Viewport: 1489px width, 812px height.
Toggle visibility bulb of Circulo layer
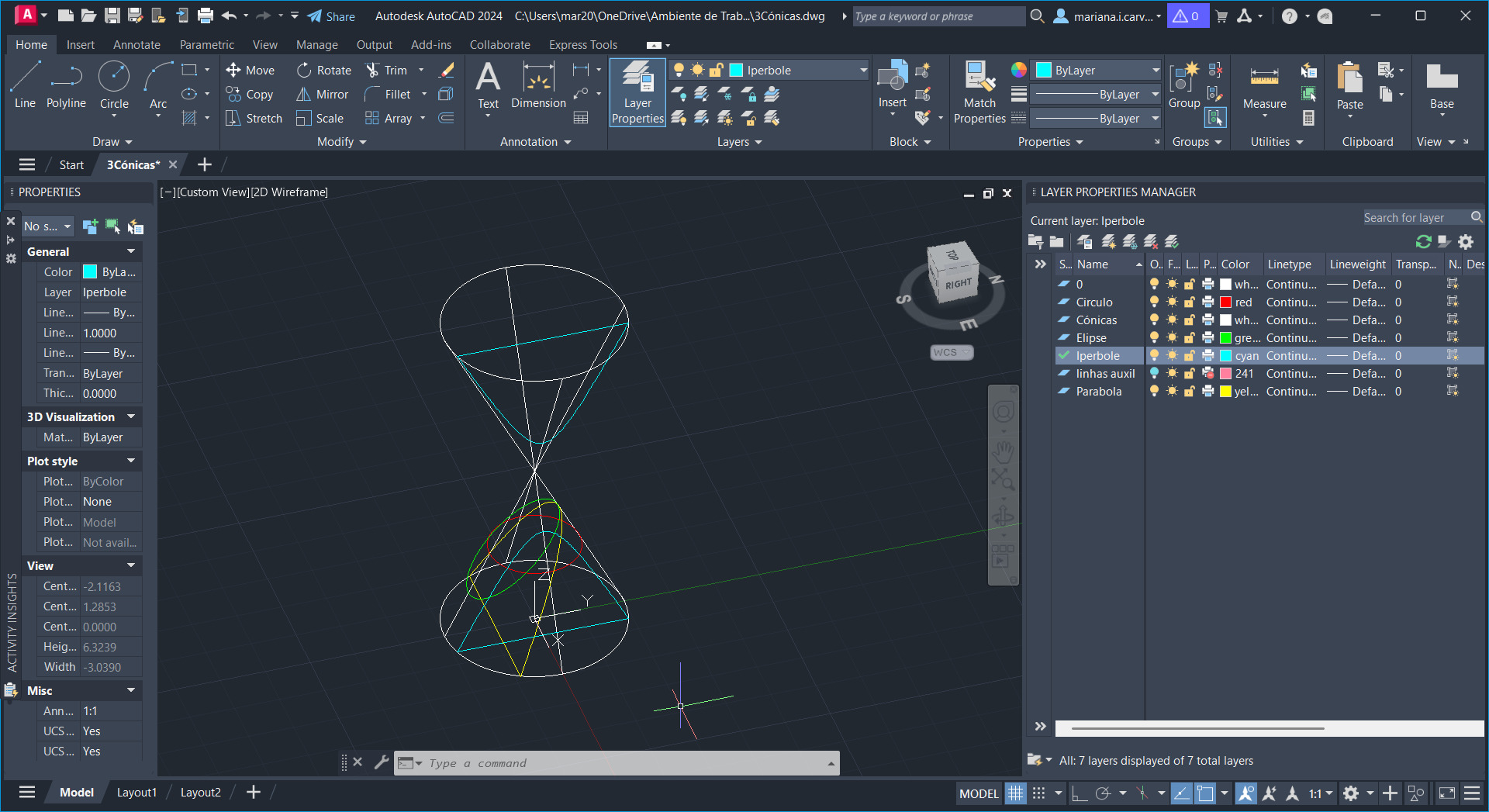1154,302
